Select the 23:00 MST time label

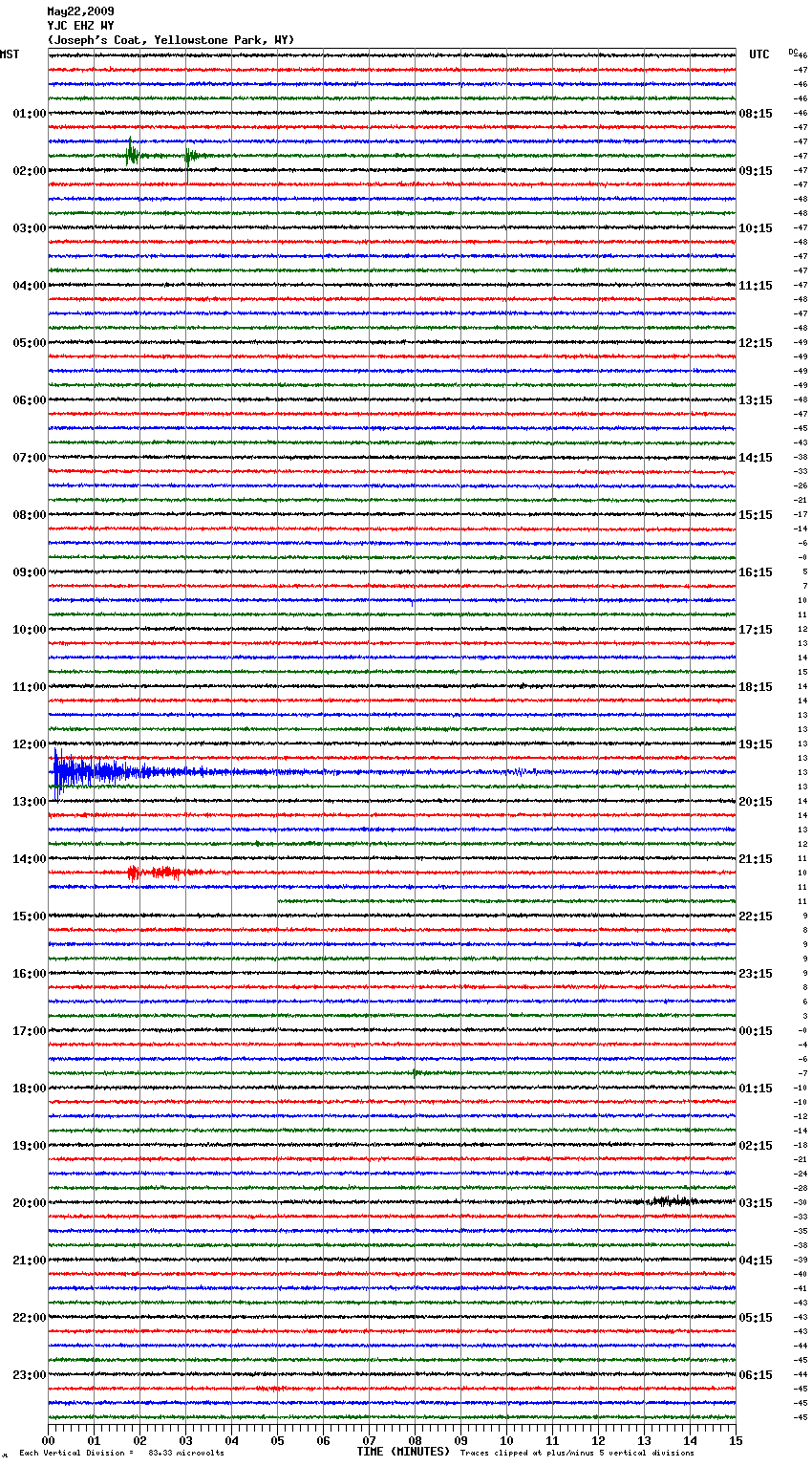(x=30, y=1375)
